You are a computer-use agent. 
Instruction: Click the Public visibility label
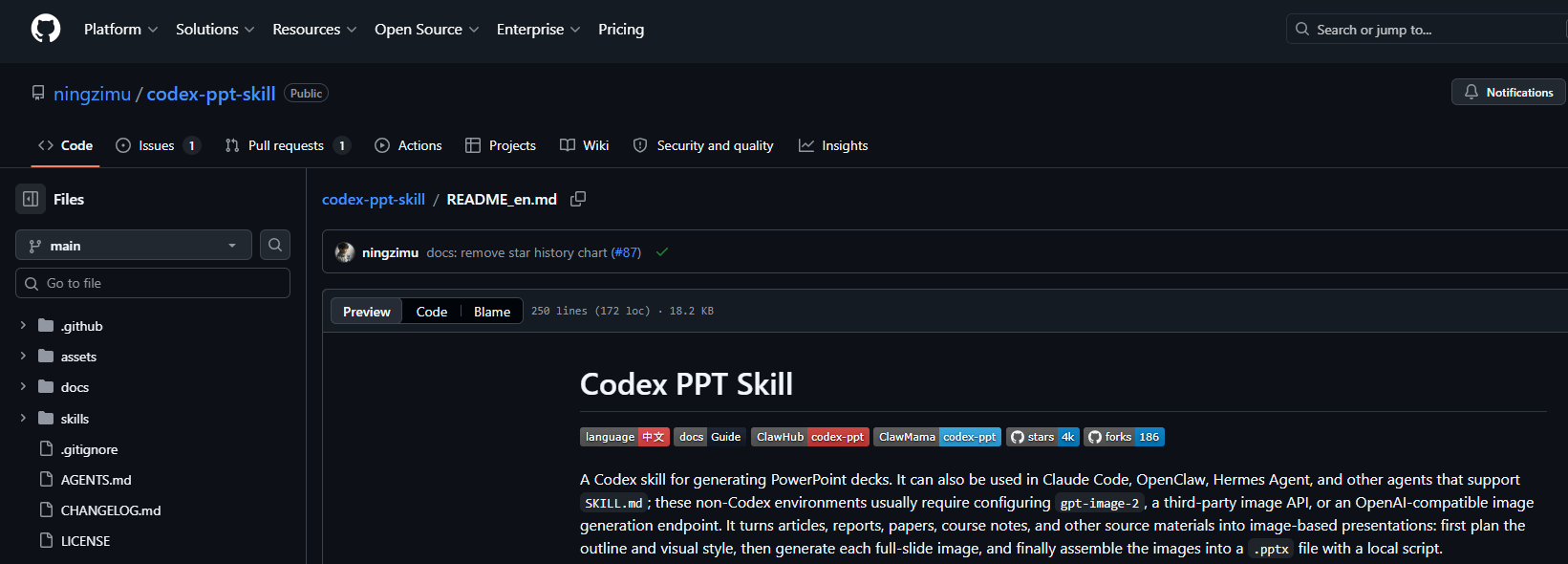[x=306, y=93]
